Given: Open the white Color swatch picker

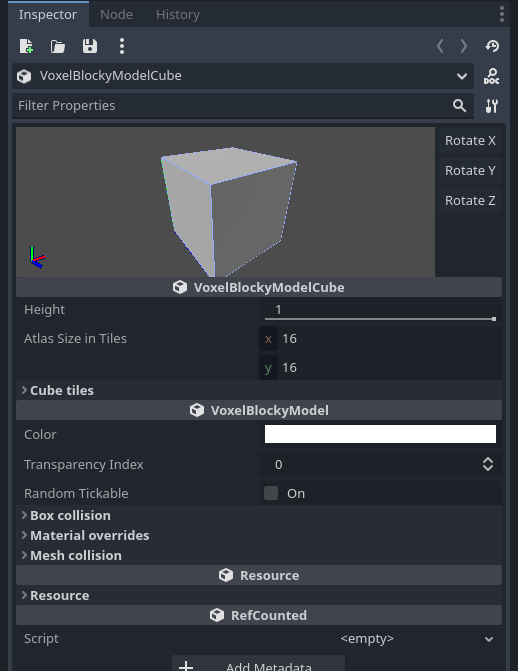Looking at the screenshot, I should click(x=380, y=434).
